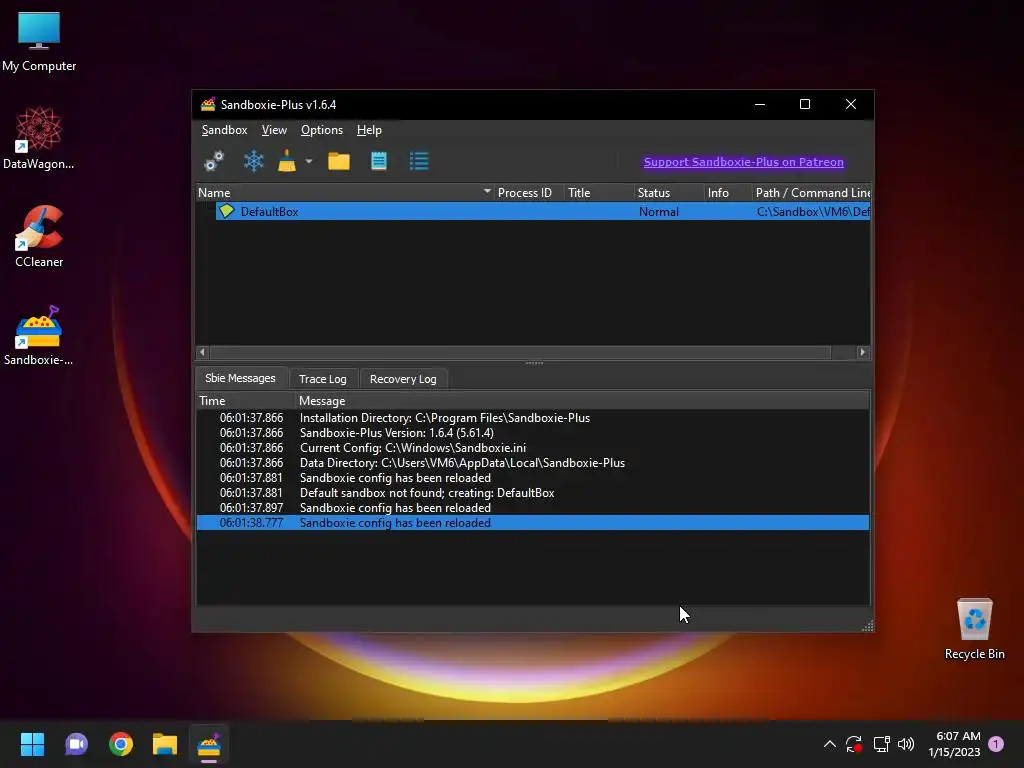This screenshot has height=768, width=1024.
Task: Click the broom cleanup toolbar icon
Action: click(287, 161)
